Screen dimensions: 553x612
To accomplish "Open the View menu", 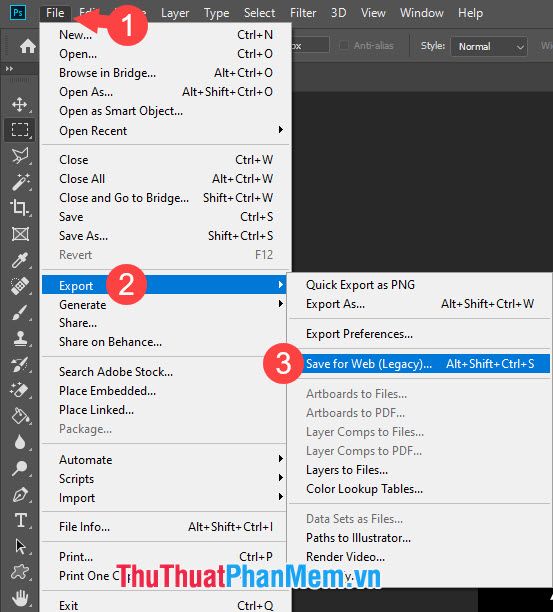I will pyautogui.click(x=373, y=13).
